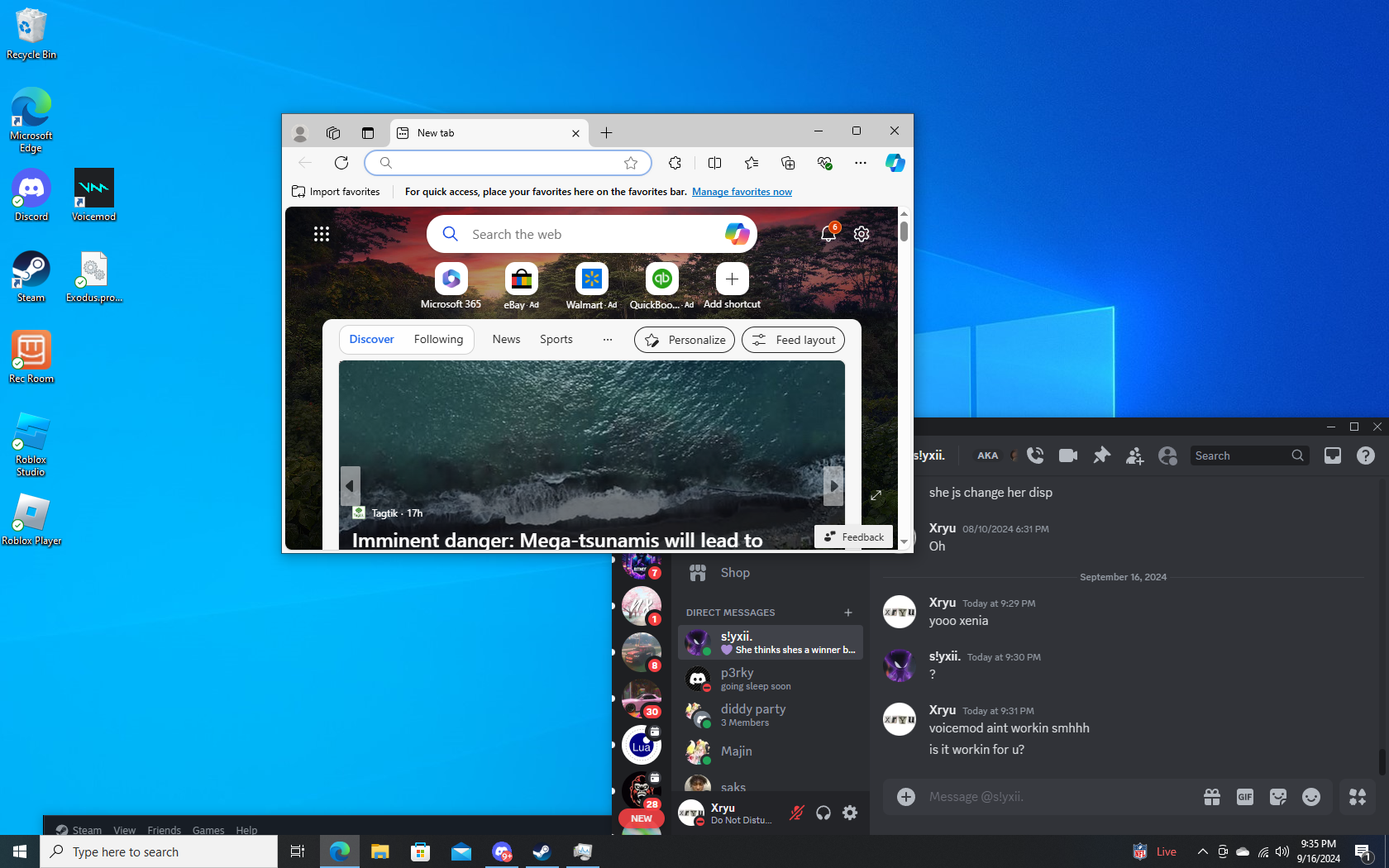1389x868 pixels.
Task: Open Edge Extensions puzzle icon
Action: (x=675, y=163)
